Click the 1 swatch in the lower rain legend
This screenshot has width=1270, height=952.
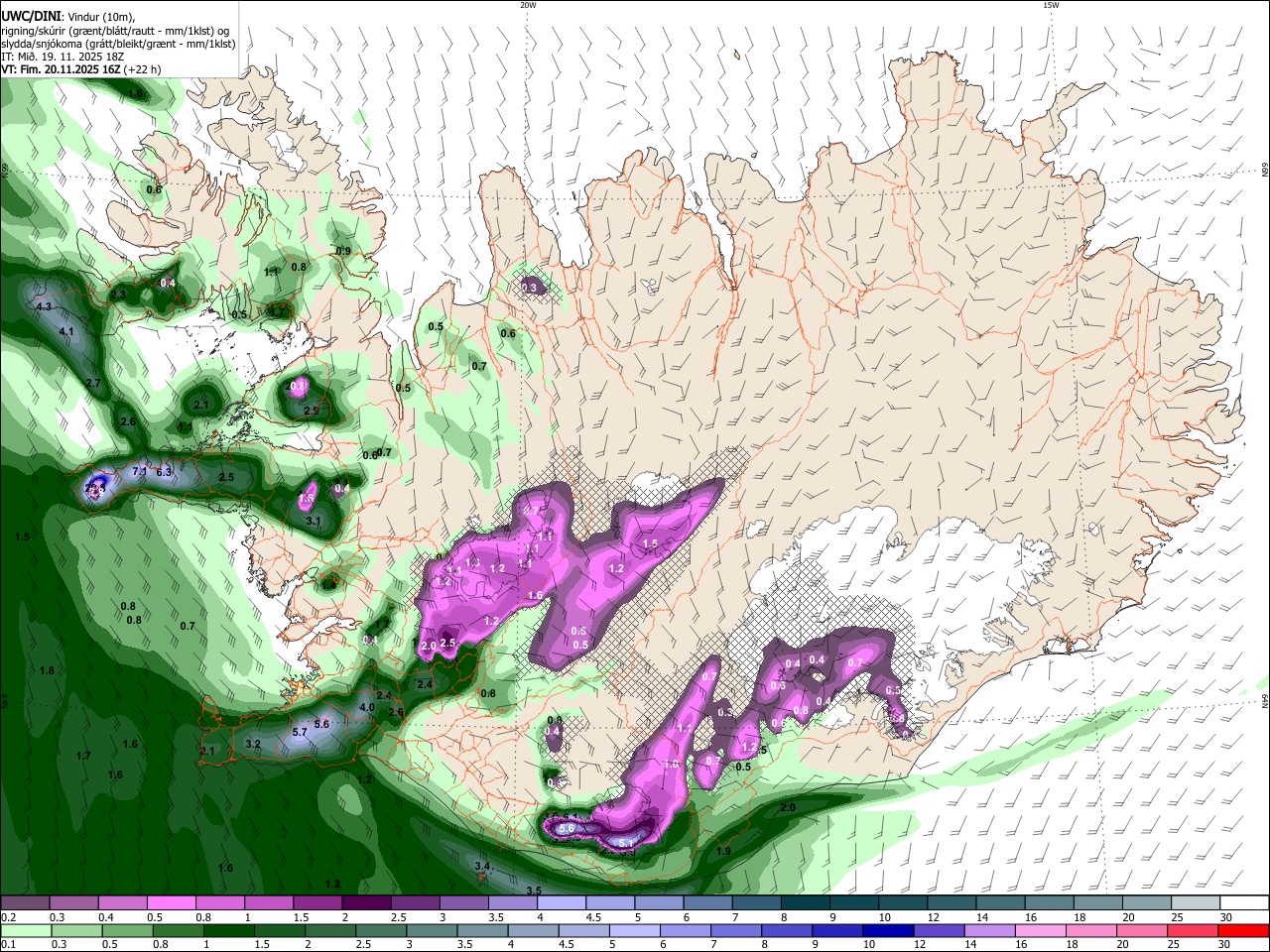[229, 930]
